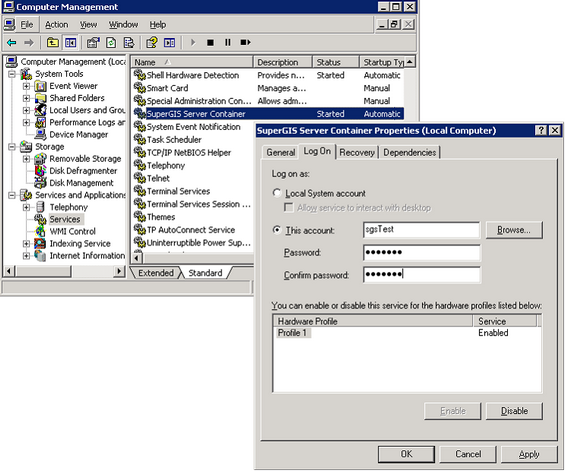Select Disk Management in the tree
This screenshot has width=565, height=471.
(81, 183)
